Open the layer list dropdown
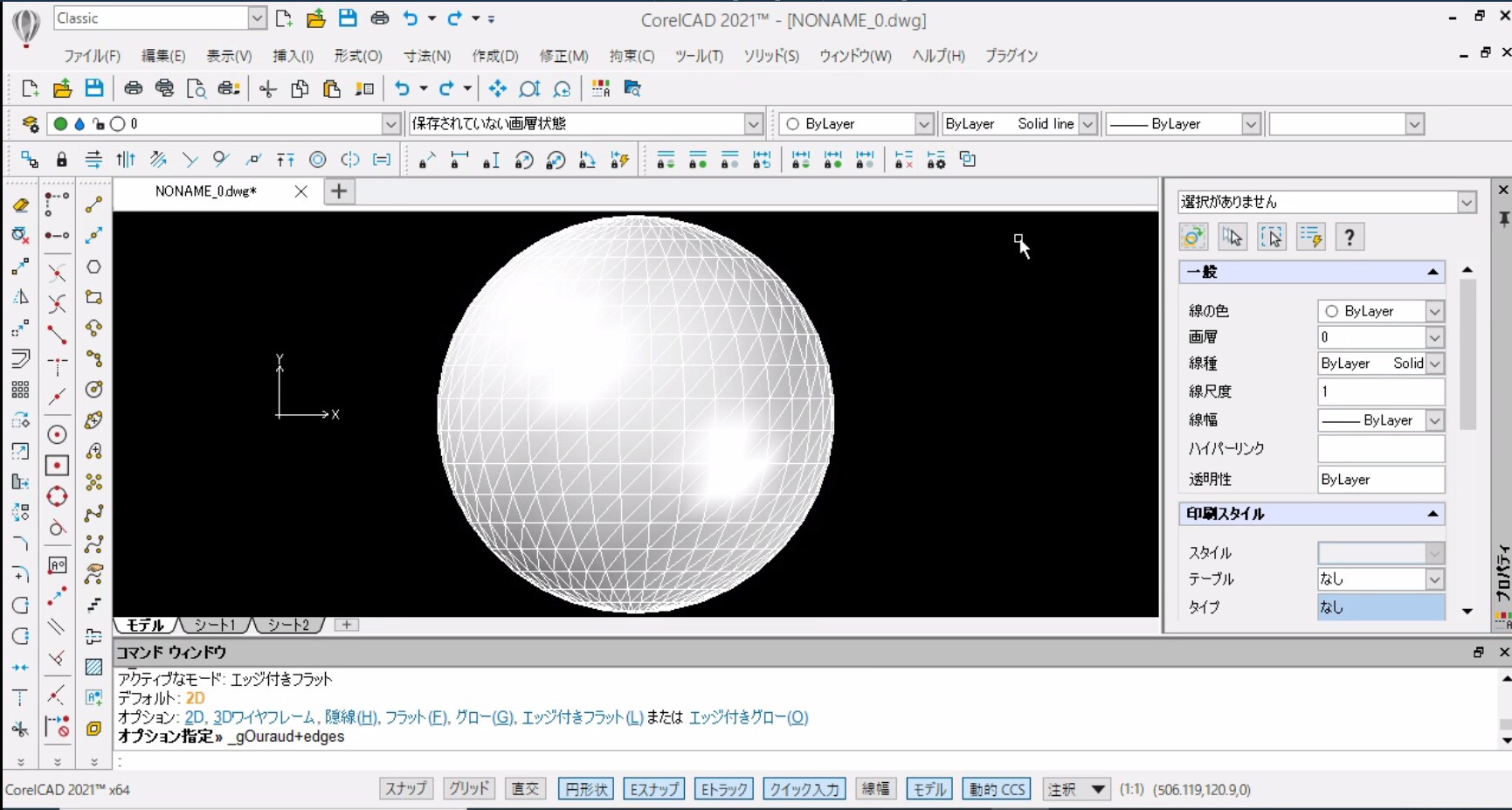This screenshot has width=1512, height=810. 391,124
